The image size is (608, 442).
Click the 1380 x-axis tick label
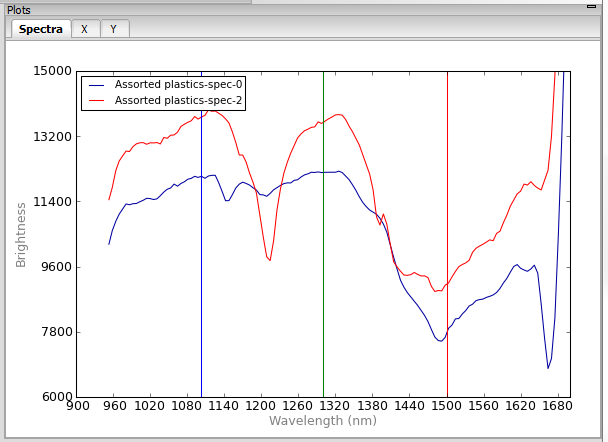pyautogui.click(x=372, y=406)
